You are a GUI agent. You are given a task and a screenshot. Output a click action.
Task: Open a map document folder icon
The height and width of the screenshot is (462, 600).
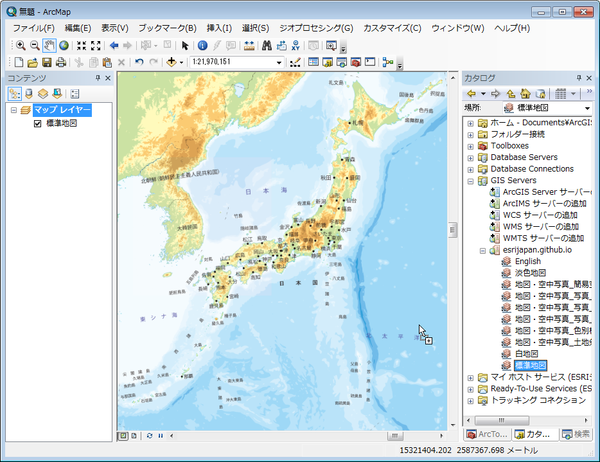(33, 62)
